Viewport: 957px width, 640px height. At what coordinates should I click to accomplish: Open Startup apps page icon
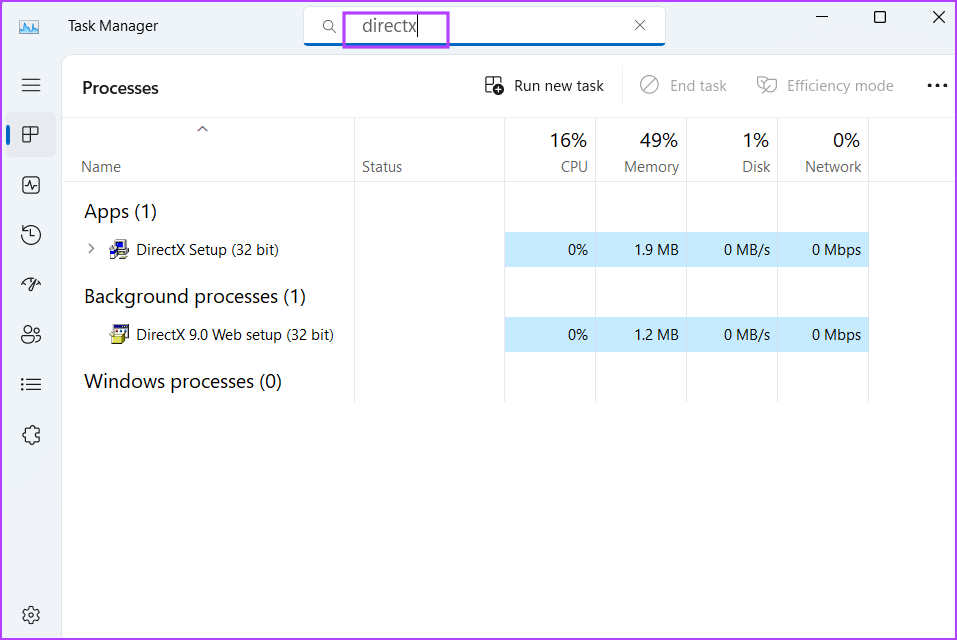tap(31, 284)
